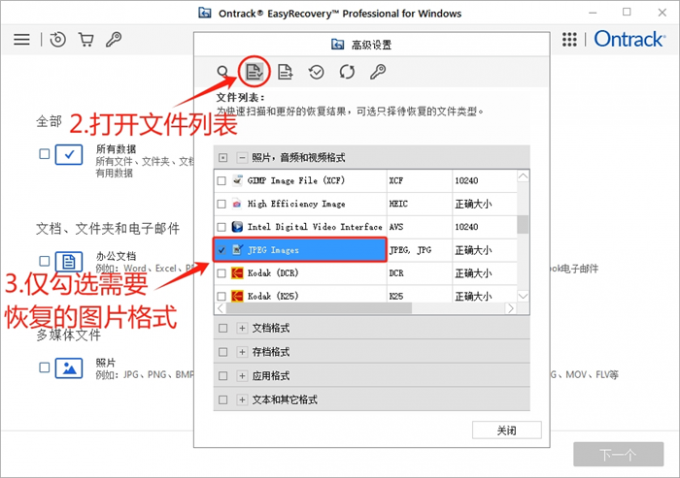
Task: Open the add file type icon
Action: (285, 72)
